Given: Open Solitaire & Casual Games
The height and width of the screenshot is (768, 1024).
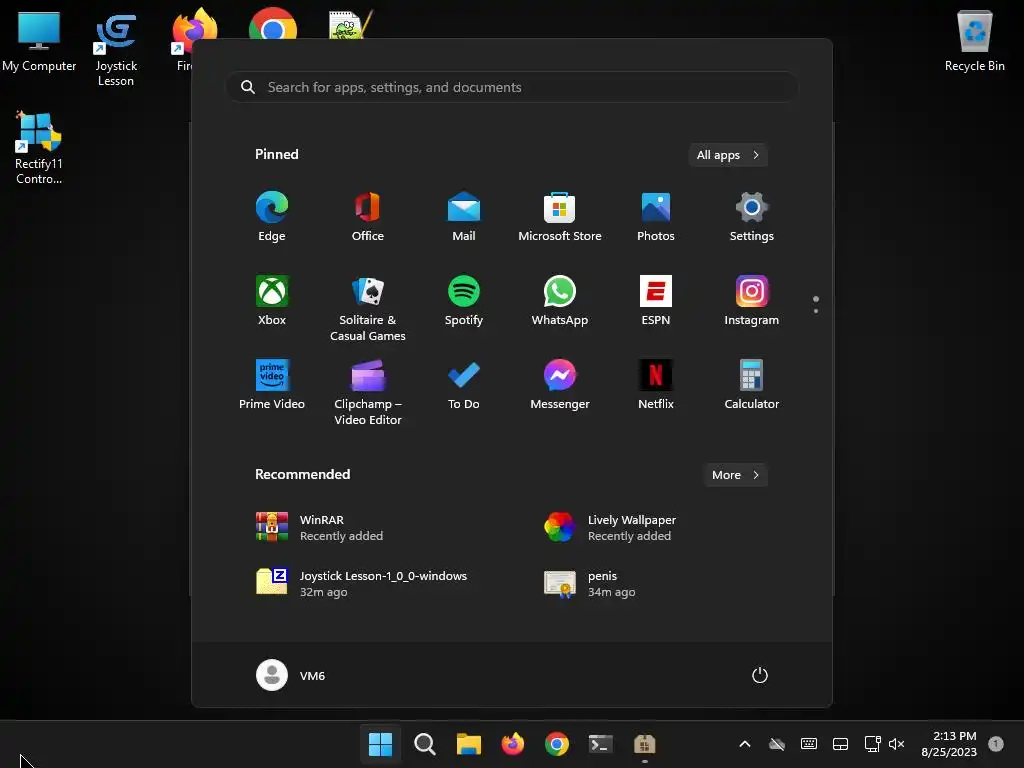Looking at the screenshot, I should point(368,309).
